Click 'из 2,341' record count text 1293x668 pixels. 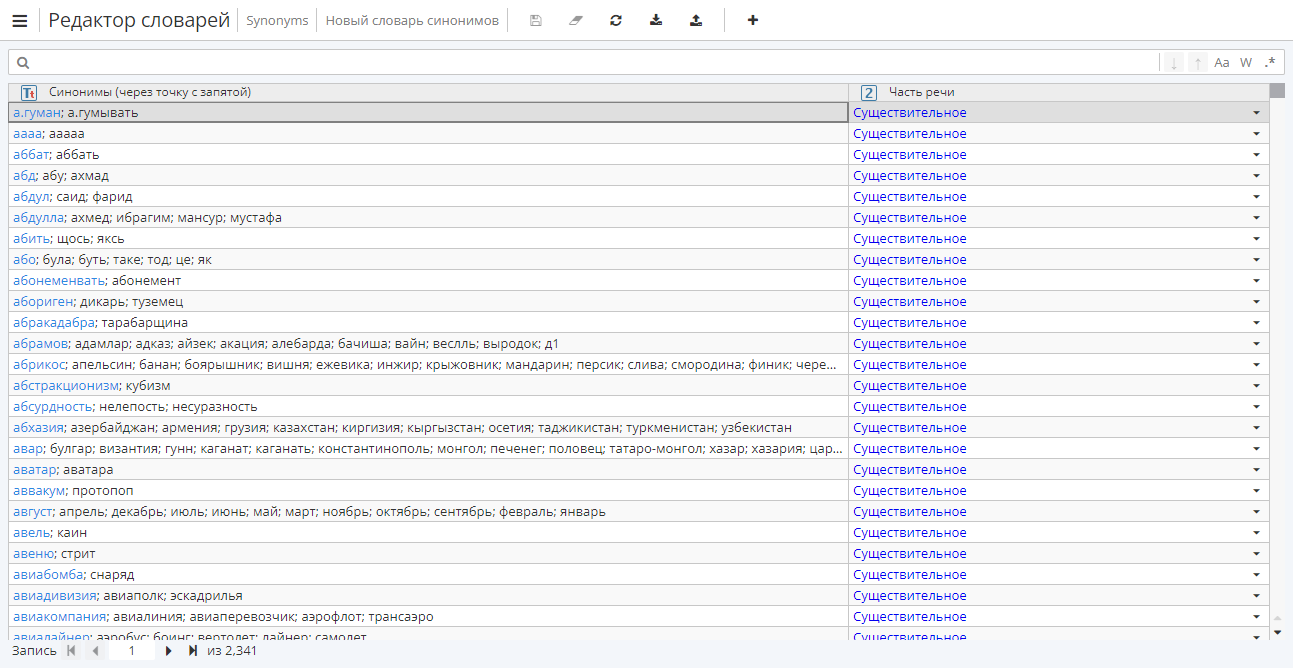232,651
